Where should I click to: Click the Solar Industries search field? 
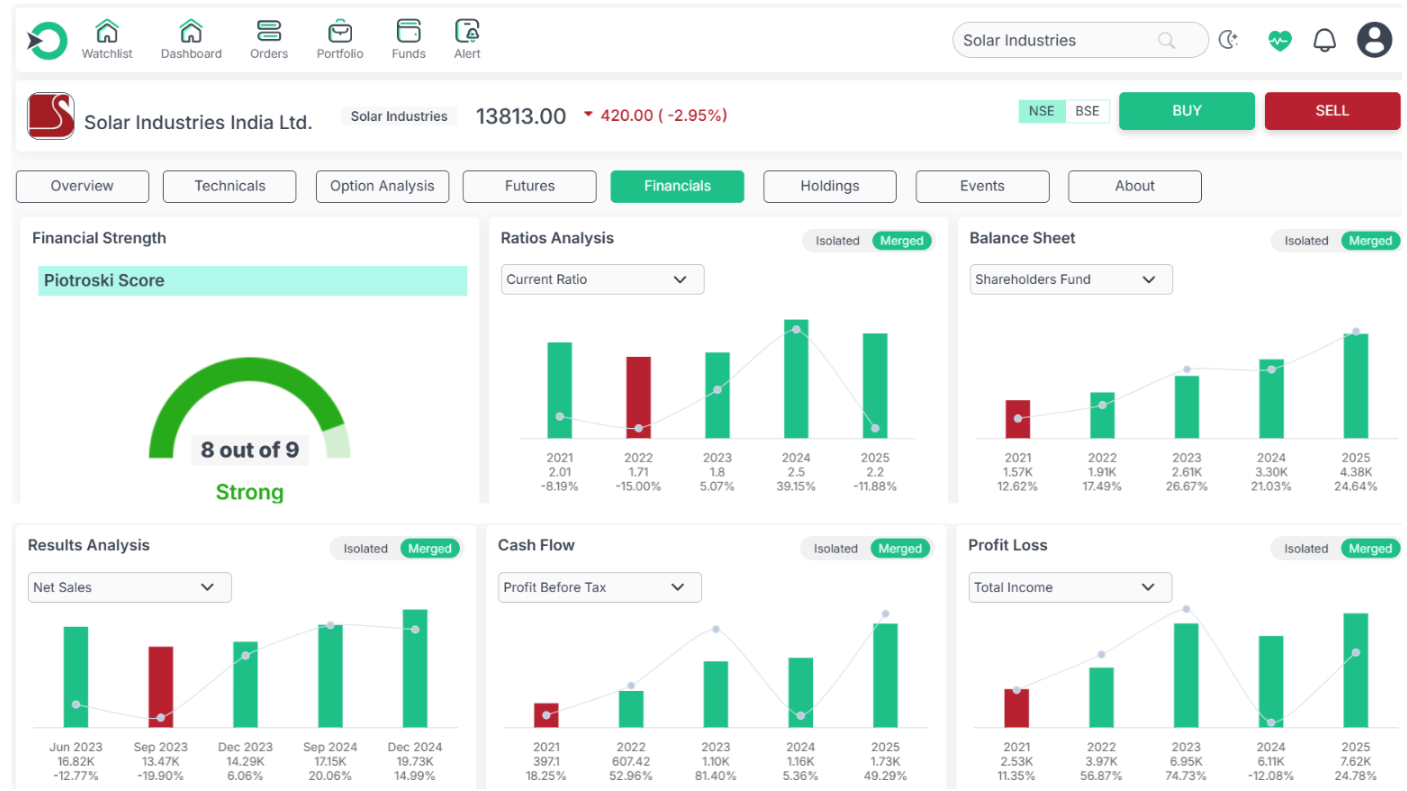pyautogui.click(x=1060, y=41)
